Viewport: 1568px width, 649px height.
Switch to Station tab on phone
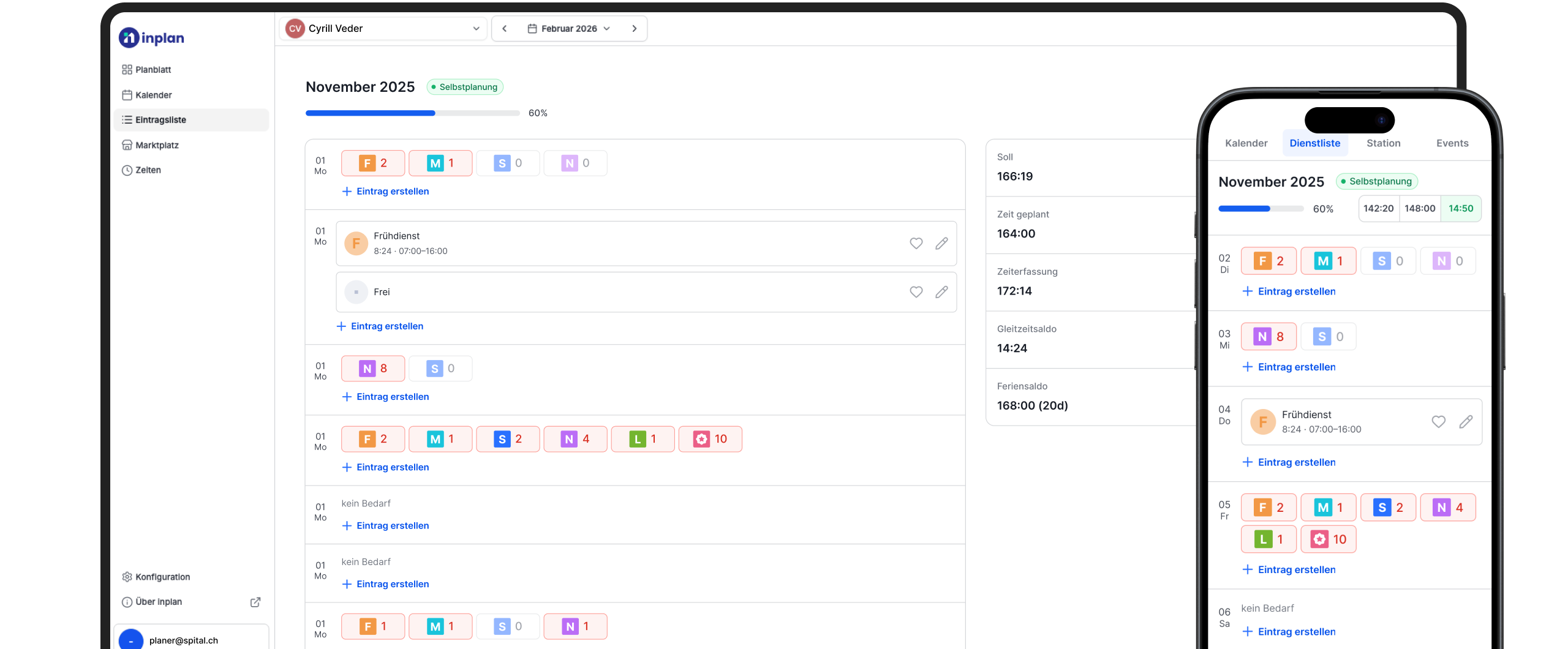click(x=1384, y=143)
